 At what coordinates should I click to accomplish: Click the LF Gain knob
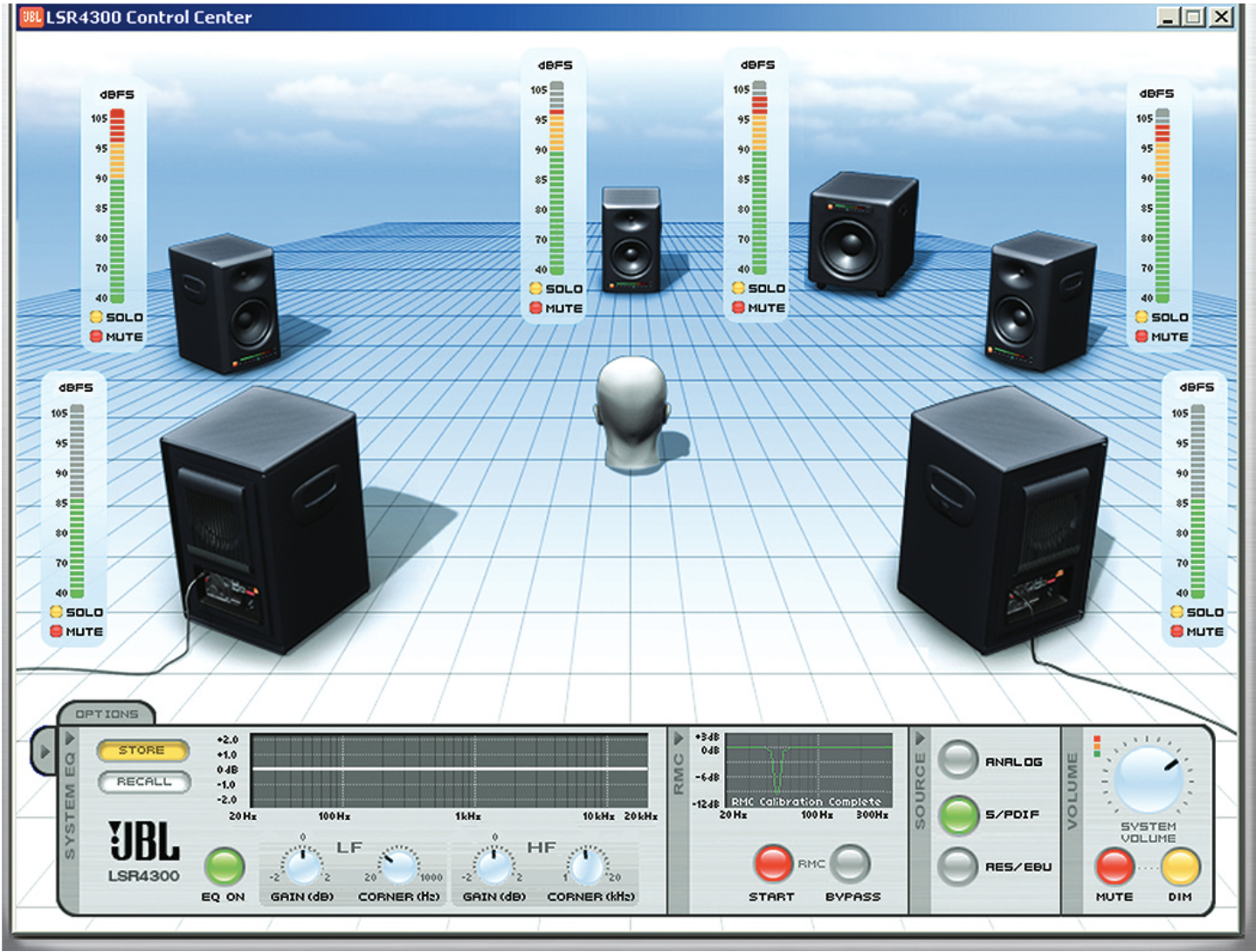click(x=303, y=865)
